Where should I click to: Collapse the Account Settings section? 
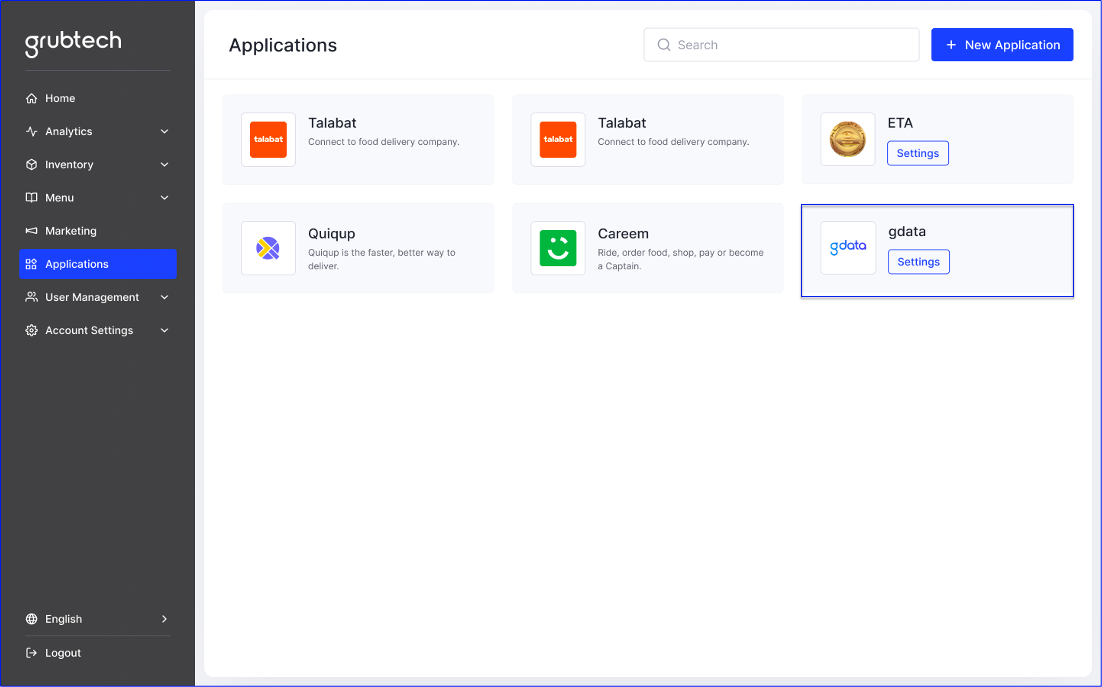click(164, 330)
